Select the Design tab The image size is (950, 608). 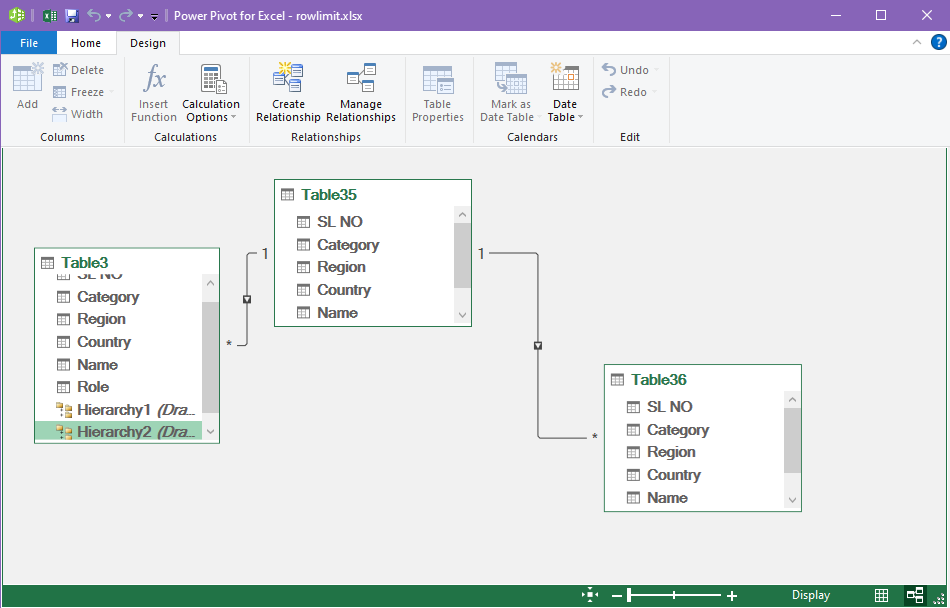pos(148,43)
